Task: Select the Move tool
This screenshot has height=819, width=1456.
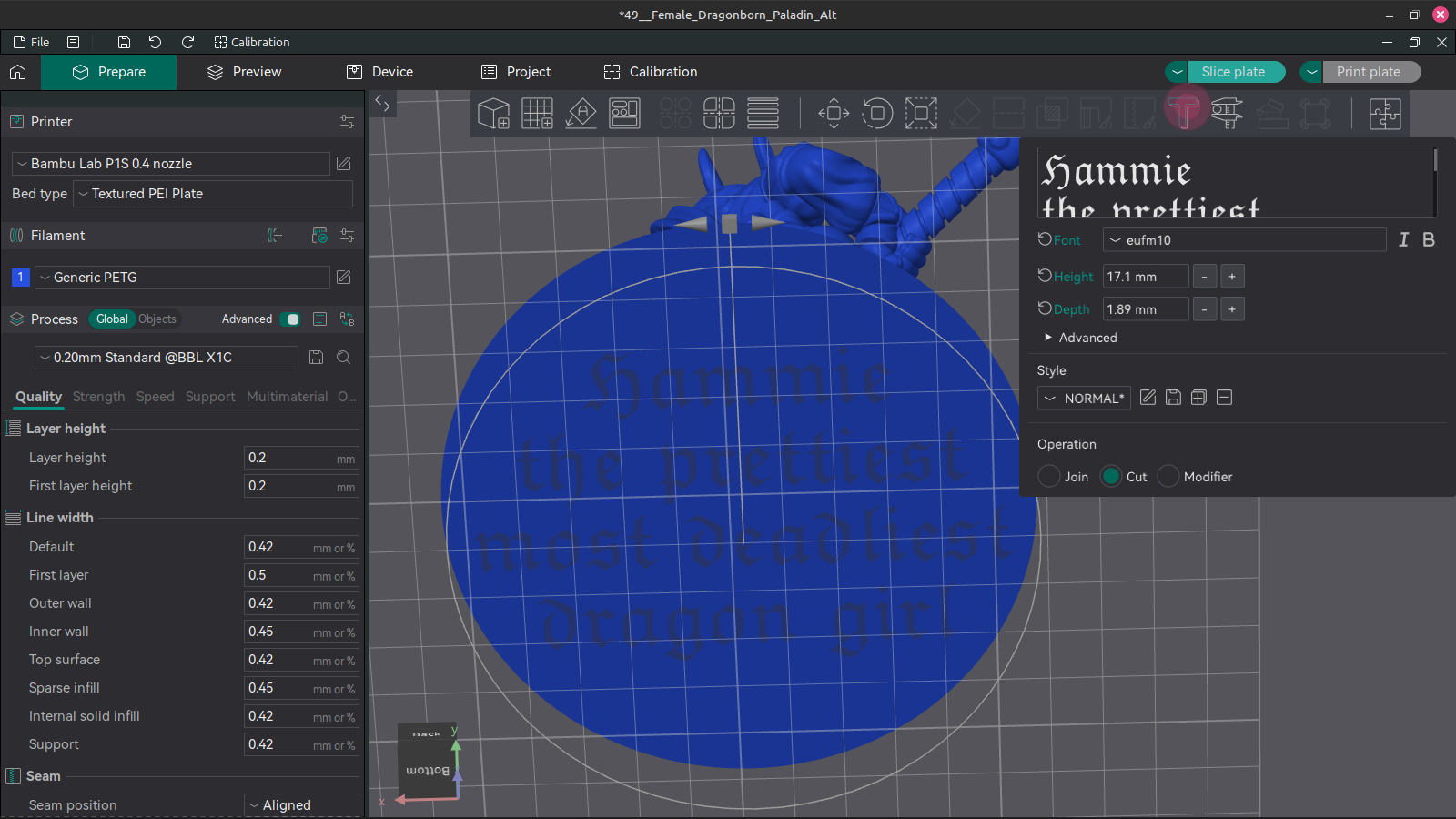Action: pos(833,113)
